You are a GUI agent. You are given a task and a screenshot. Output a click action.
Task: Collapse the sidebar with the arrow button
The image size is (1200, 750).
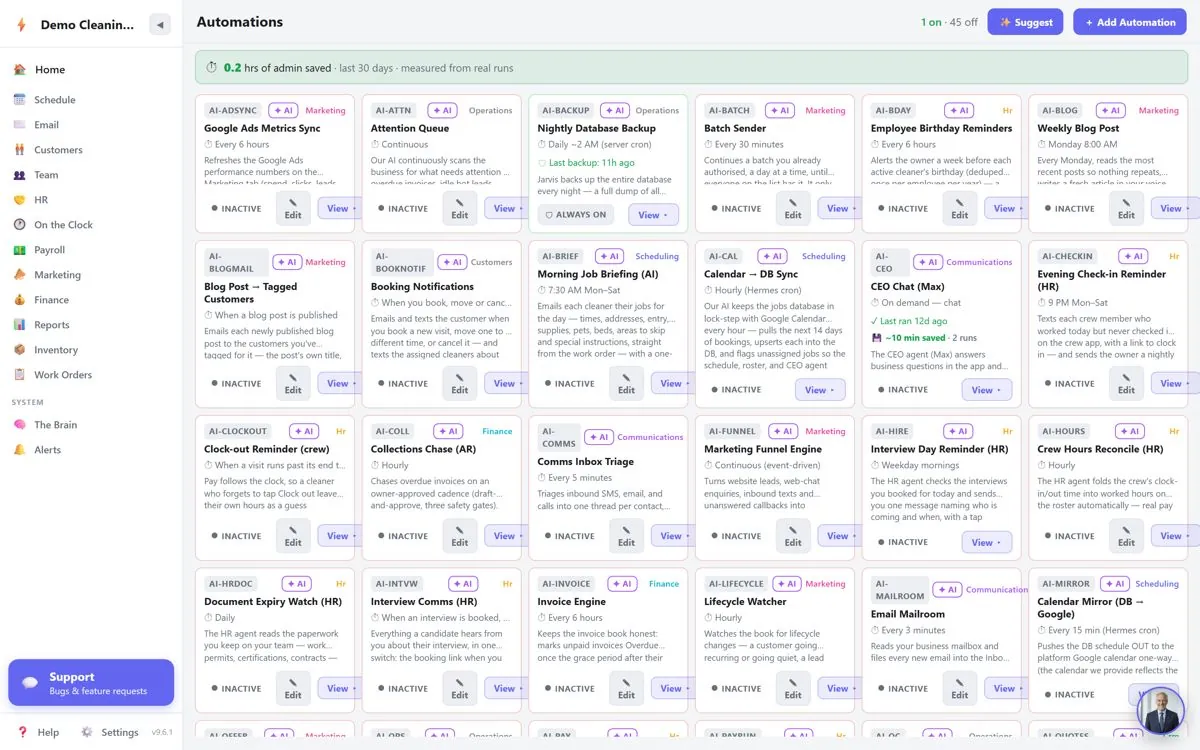point(160,25)
